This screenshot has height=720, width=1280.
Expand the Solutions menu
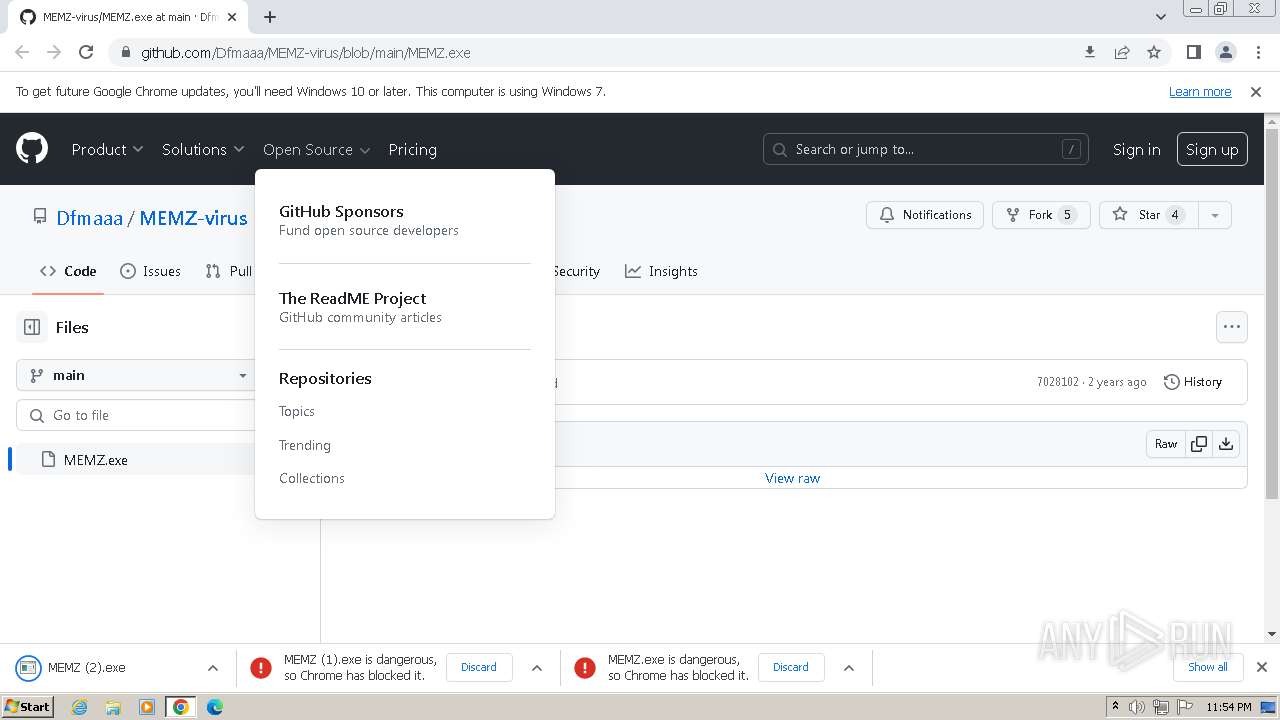pyautogui.click(x=203, y=149)
